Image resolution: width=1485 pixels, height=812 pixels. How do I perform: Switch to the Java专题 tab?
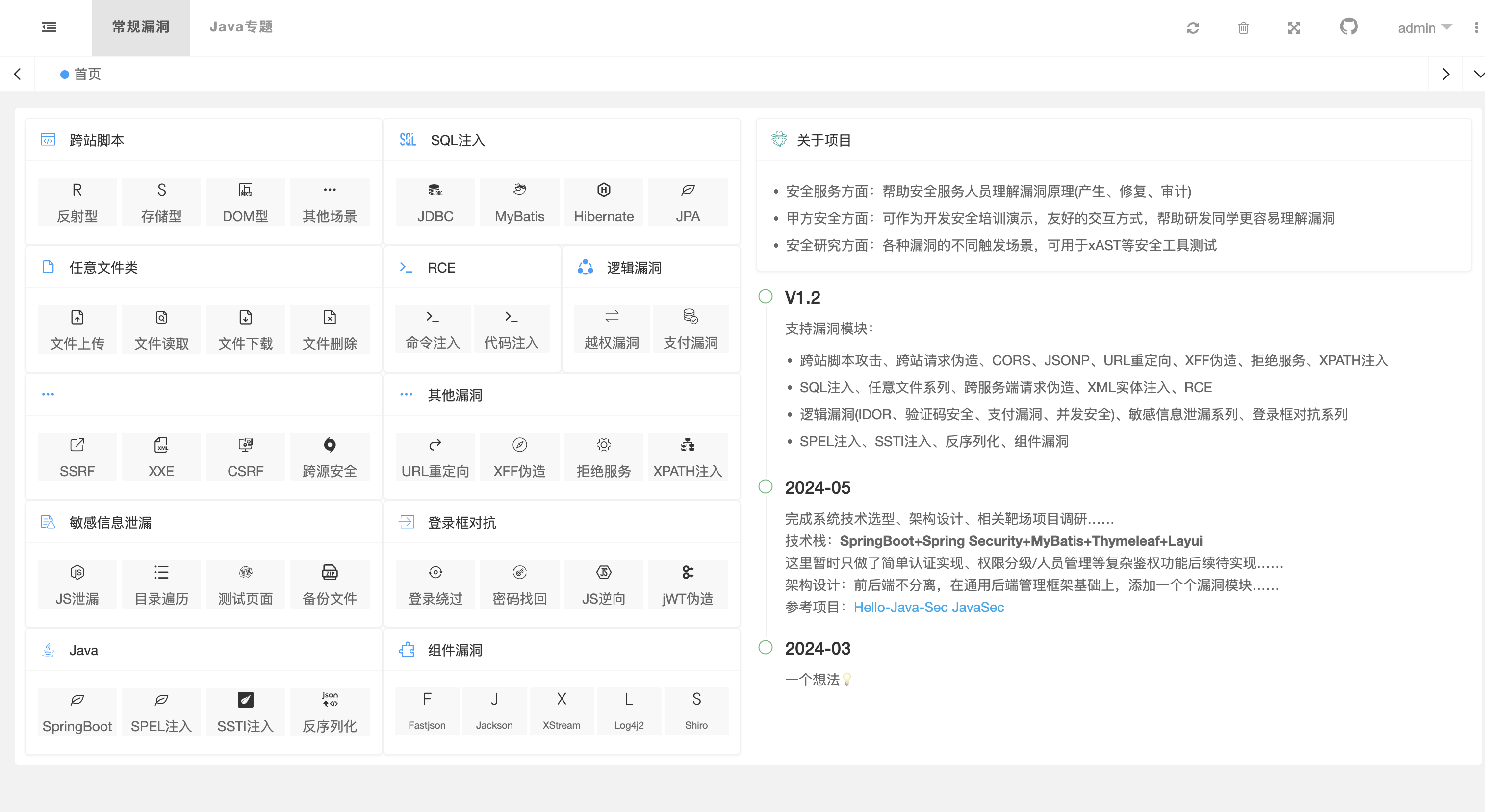pos(240,27)
